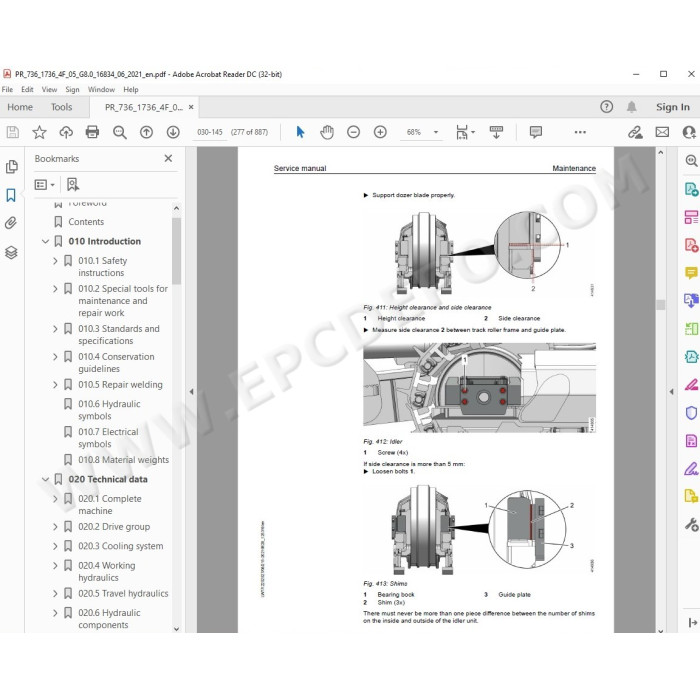Zoom in with the plus icon

point(380,132)
